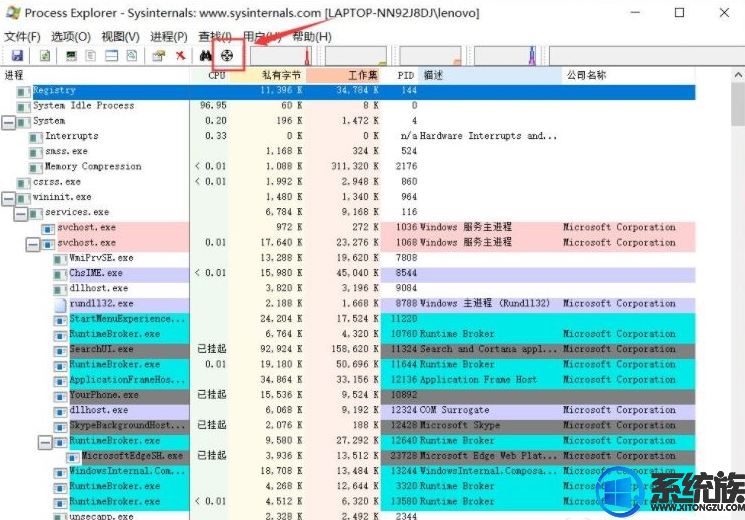Click the vertical scrollbar thumb
The height and width of the screenshot is (520, 745).
click(x=738, y=104)
